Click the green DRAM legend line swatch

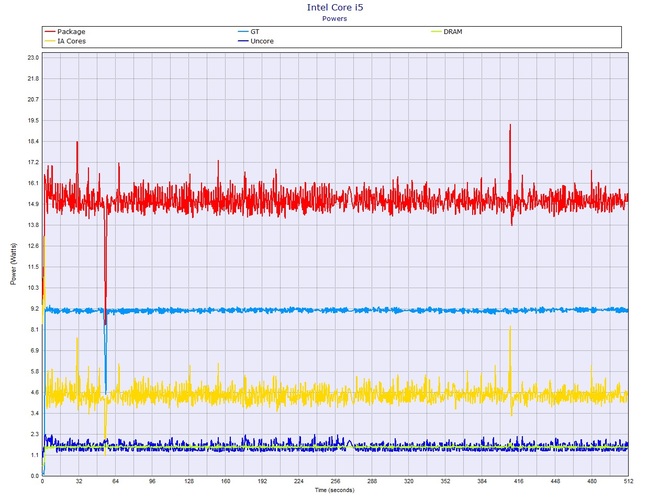tap(436, 32)
